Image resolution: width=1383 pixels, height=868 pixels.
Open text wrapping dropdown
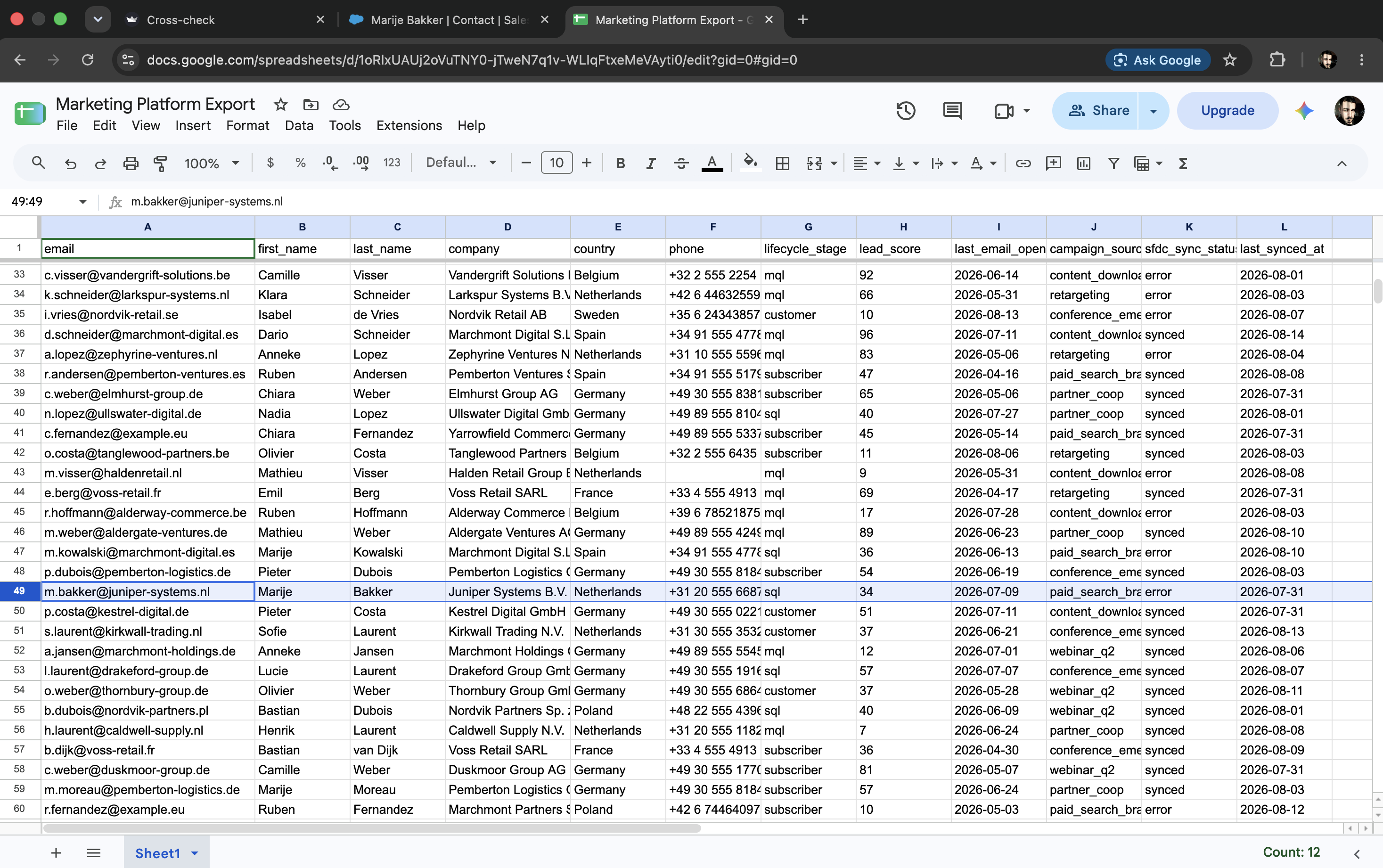(x=944, y=163)
